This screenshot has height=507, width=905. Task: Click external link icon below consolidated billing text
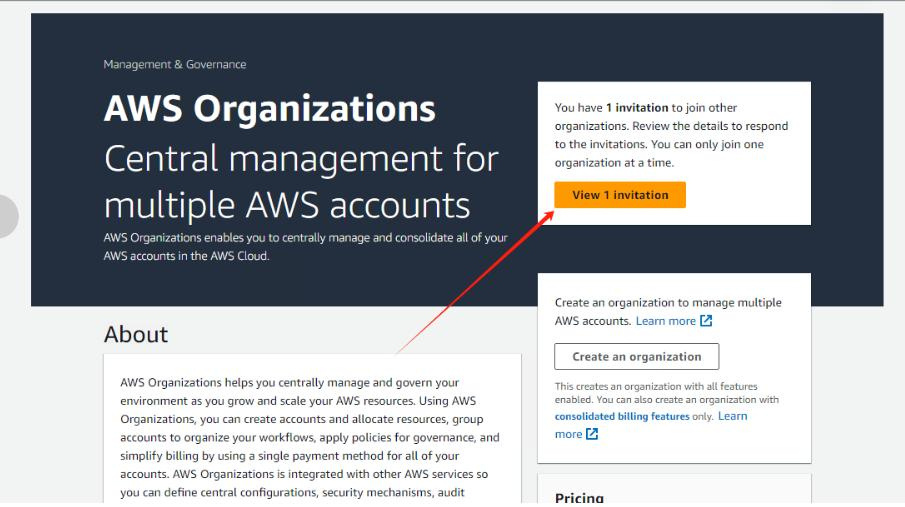592,434
